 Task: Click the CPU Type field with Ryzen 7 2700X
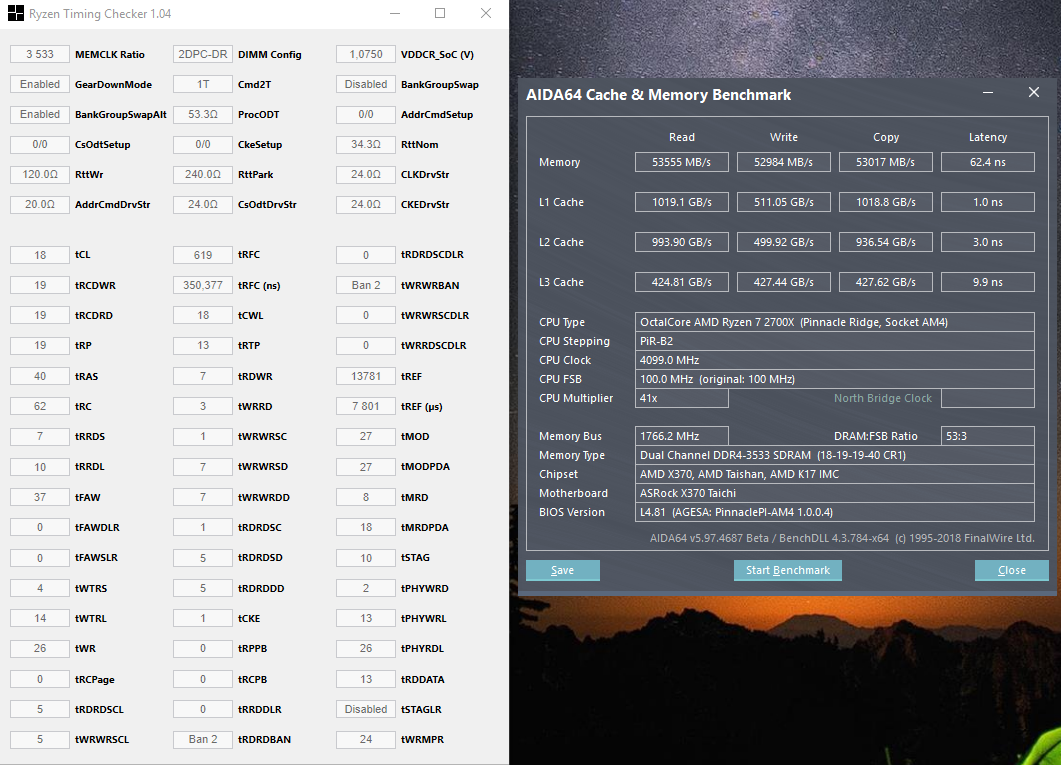[x=834, y=322]
